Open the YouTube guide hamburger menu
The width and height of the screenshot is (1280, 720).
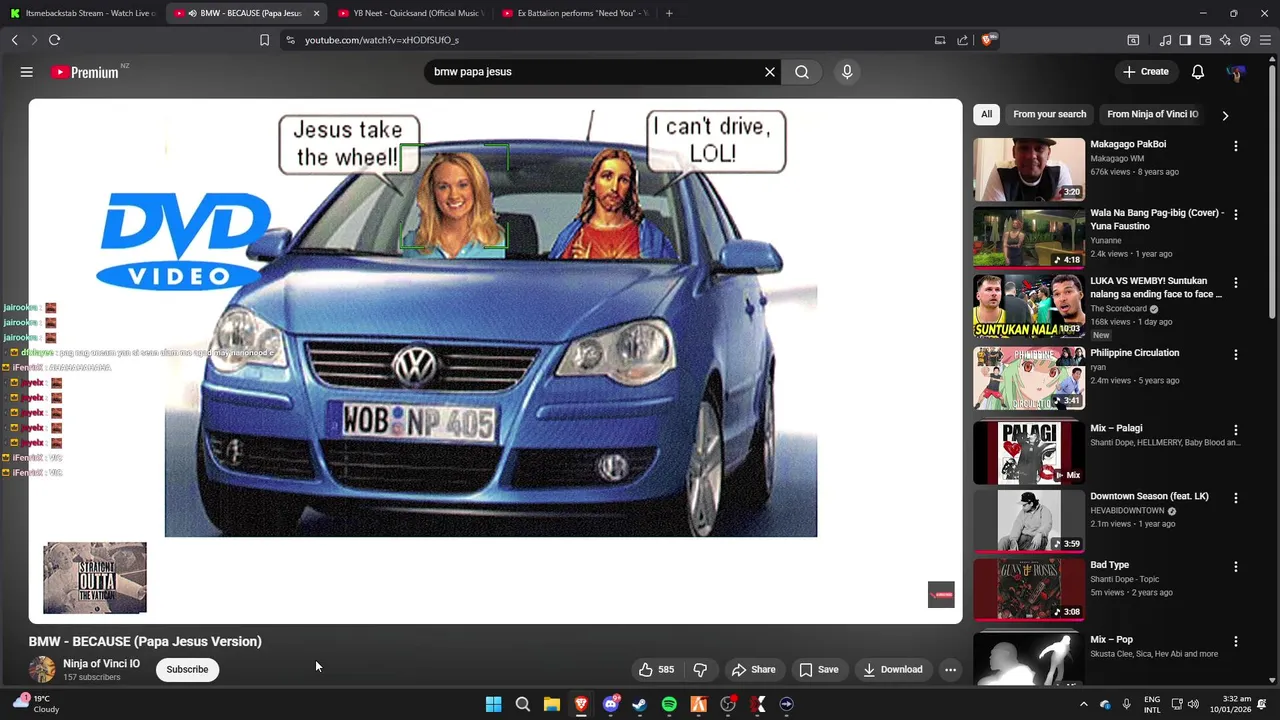(27, 72)
